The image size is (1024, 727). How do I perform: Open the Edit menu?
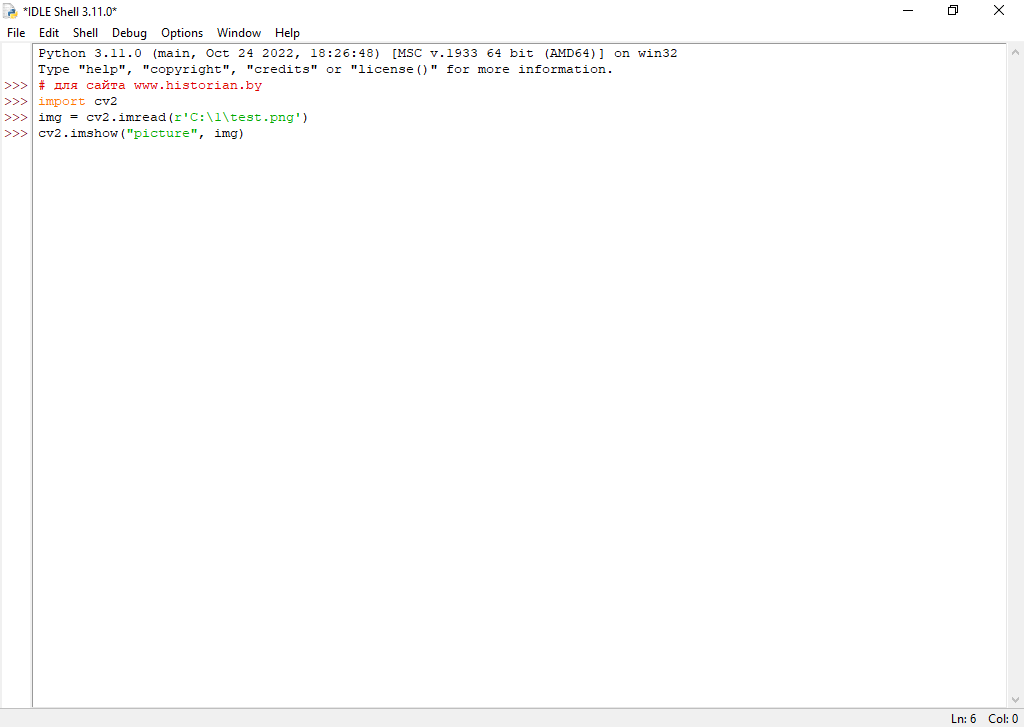pos(49,33)
